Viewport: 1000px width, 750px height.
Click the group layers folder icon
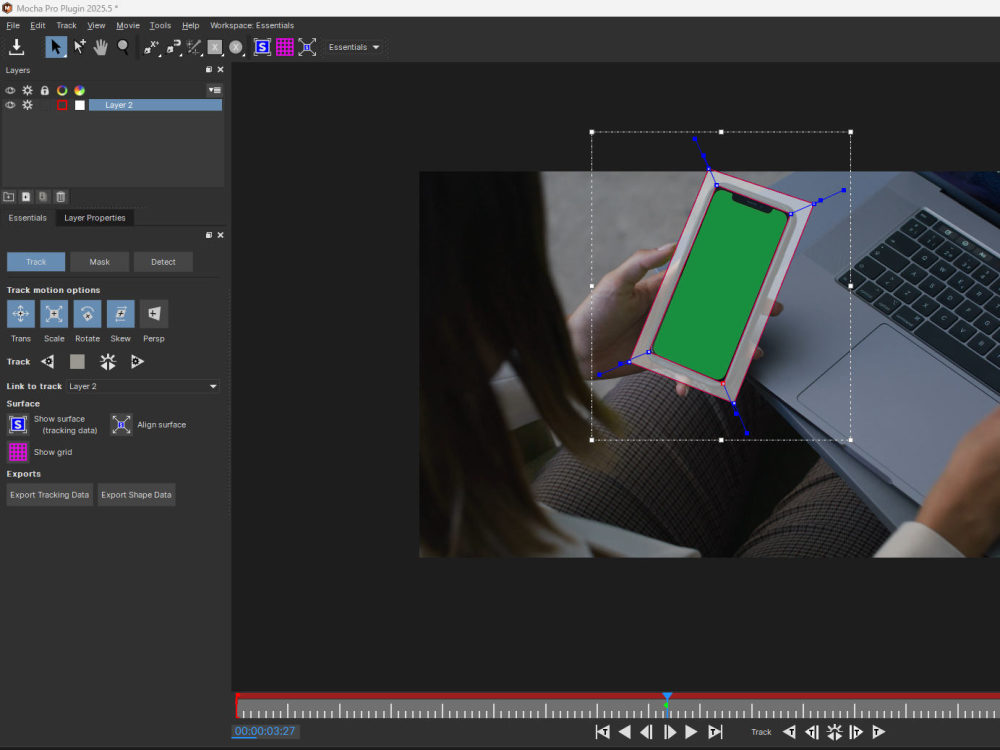(9, 197)
